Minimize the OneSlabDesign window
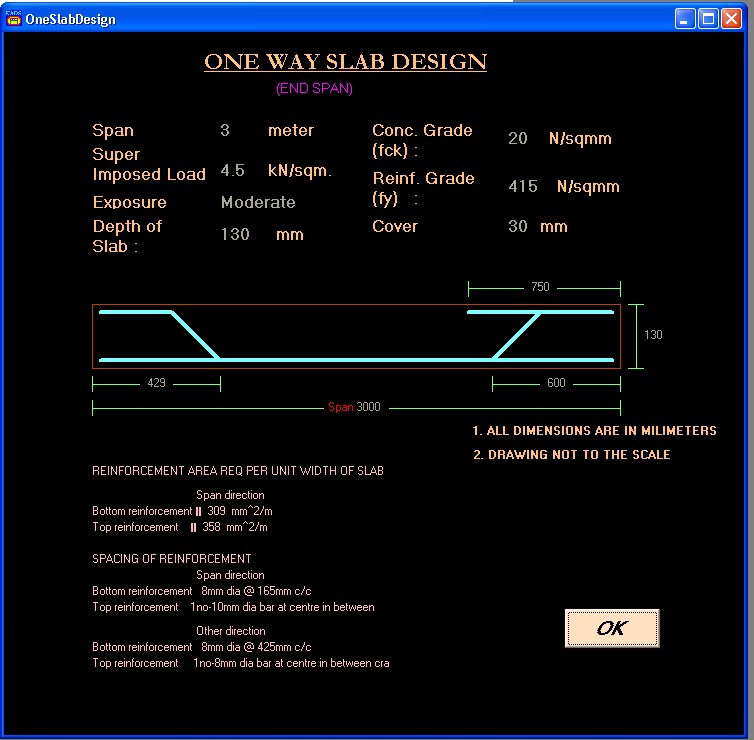The image size is (754, 740). click(684, 19)
